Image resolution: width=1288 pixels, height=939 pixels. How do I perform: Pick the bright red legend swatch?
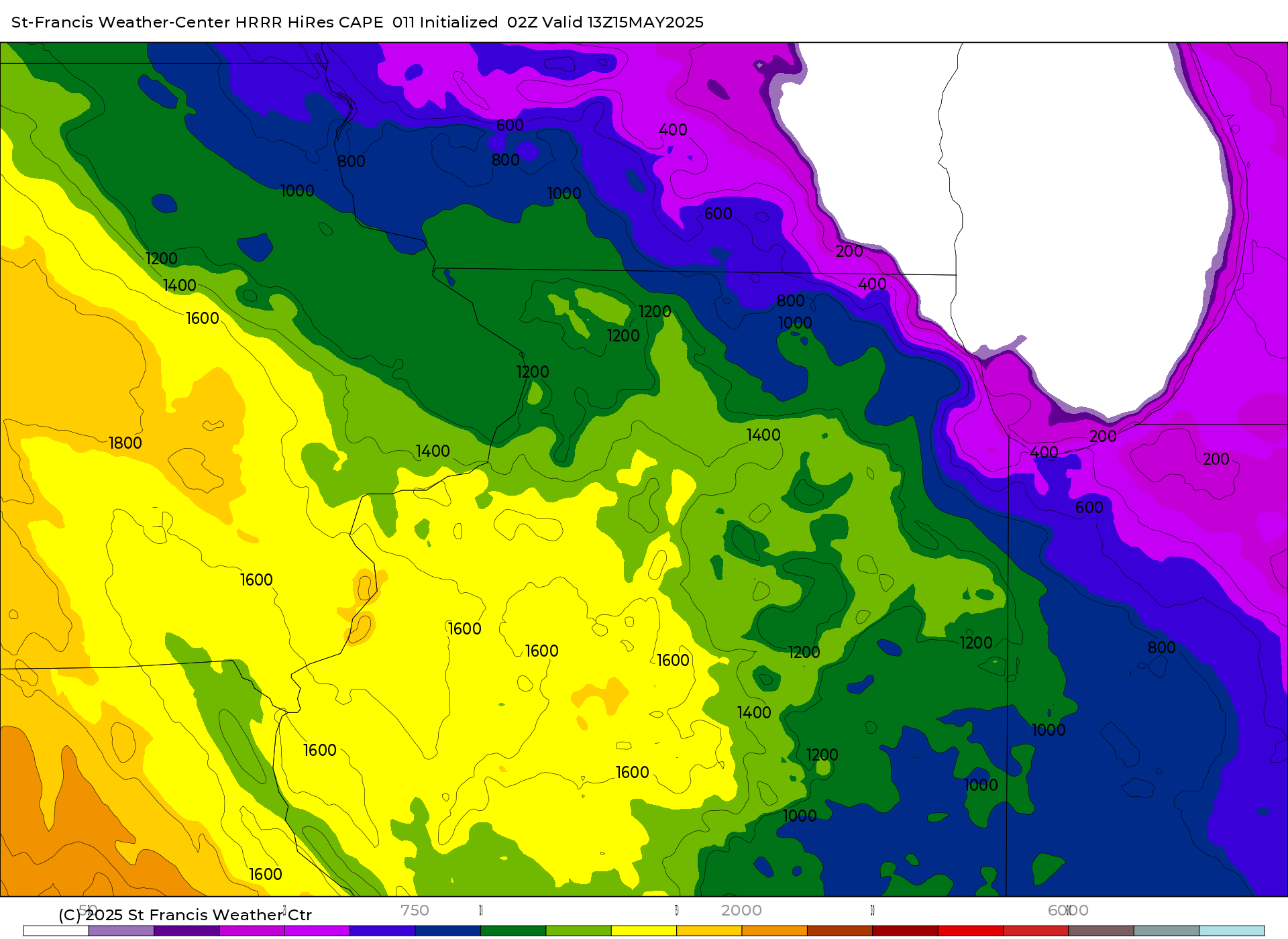pos(971,931)
